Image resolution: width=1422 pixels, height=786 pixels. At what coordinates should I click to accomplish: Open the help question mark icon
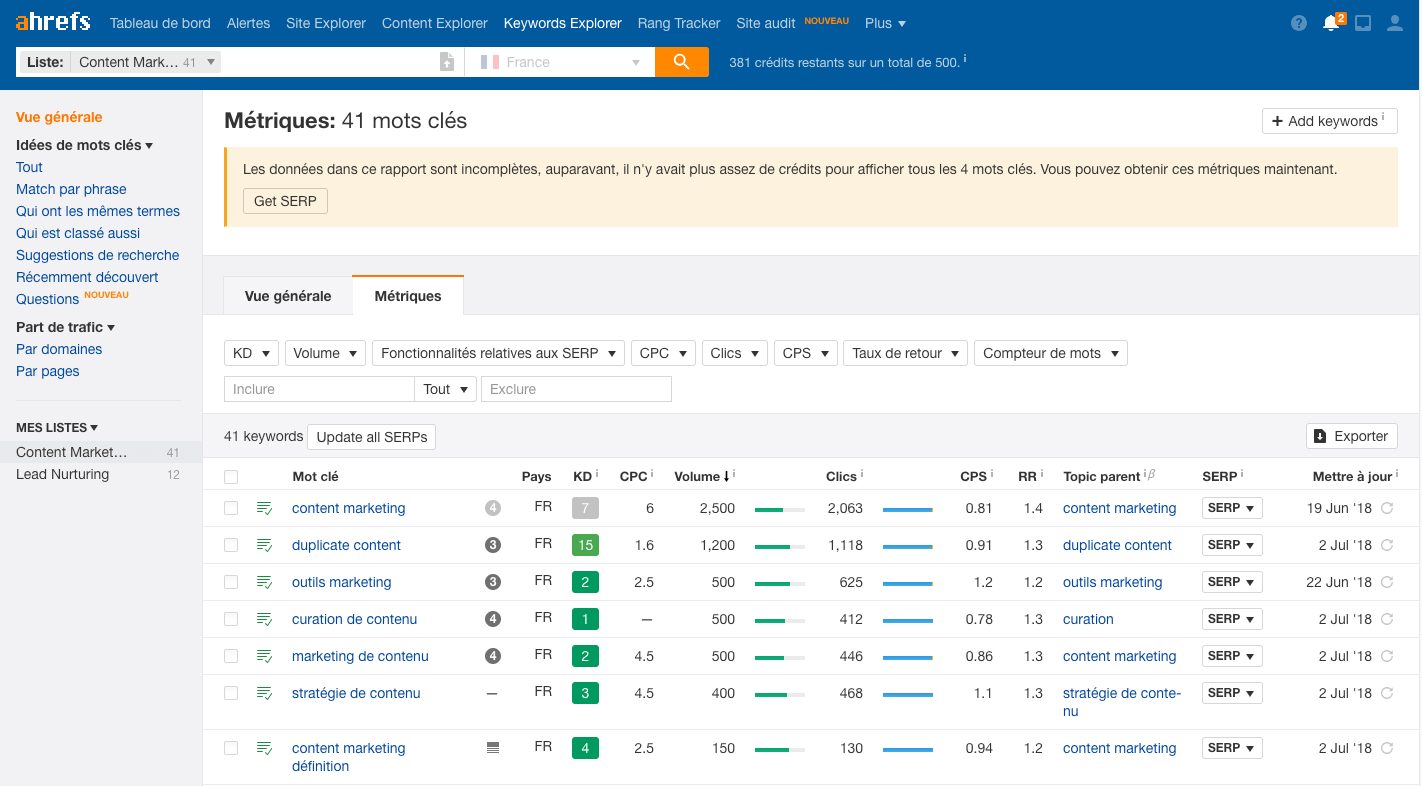coord(1299,23)
